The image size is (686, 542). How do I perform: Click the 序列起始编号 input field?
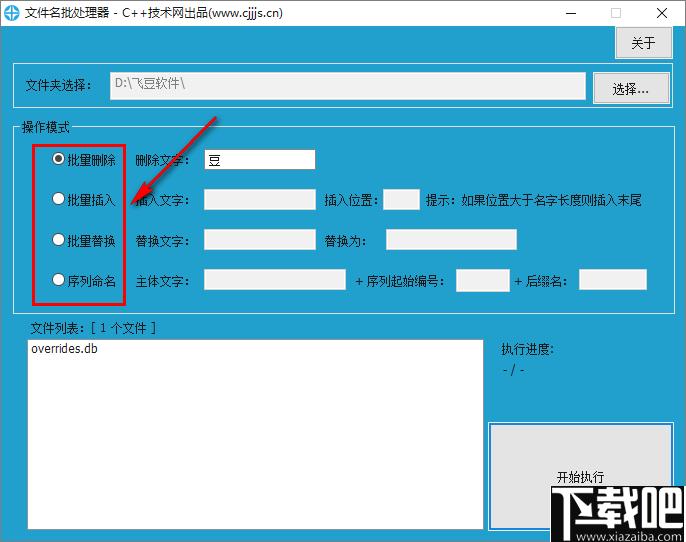[x=483, y=280]
